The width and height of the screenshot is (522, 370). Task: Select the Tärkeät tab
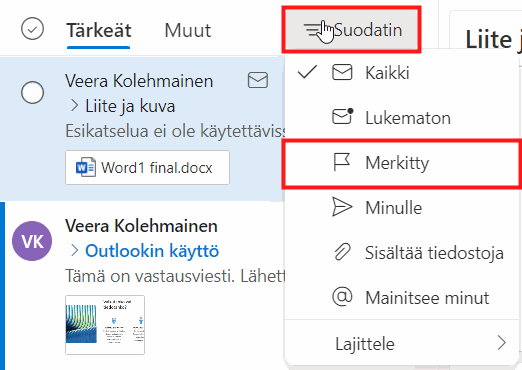tap(99, 30)
